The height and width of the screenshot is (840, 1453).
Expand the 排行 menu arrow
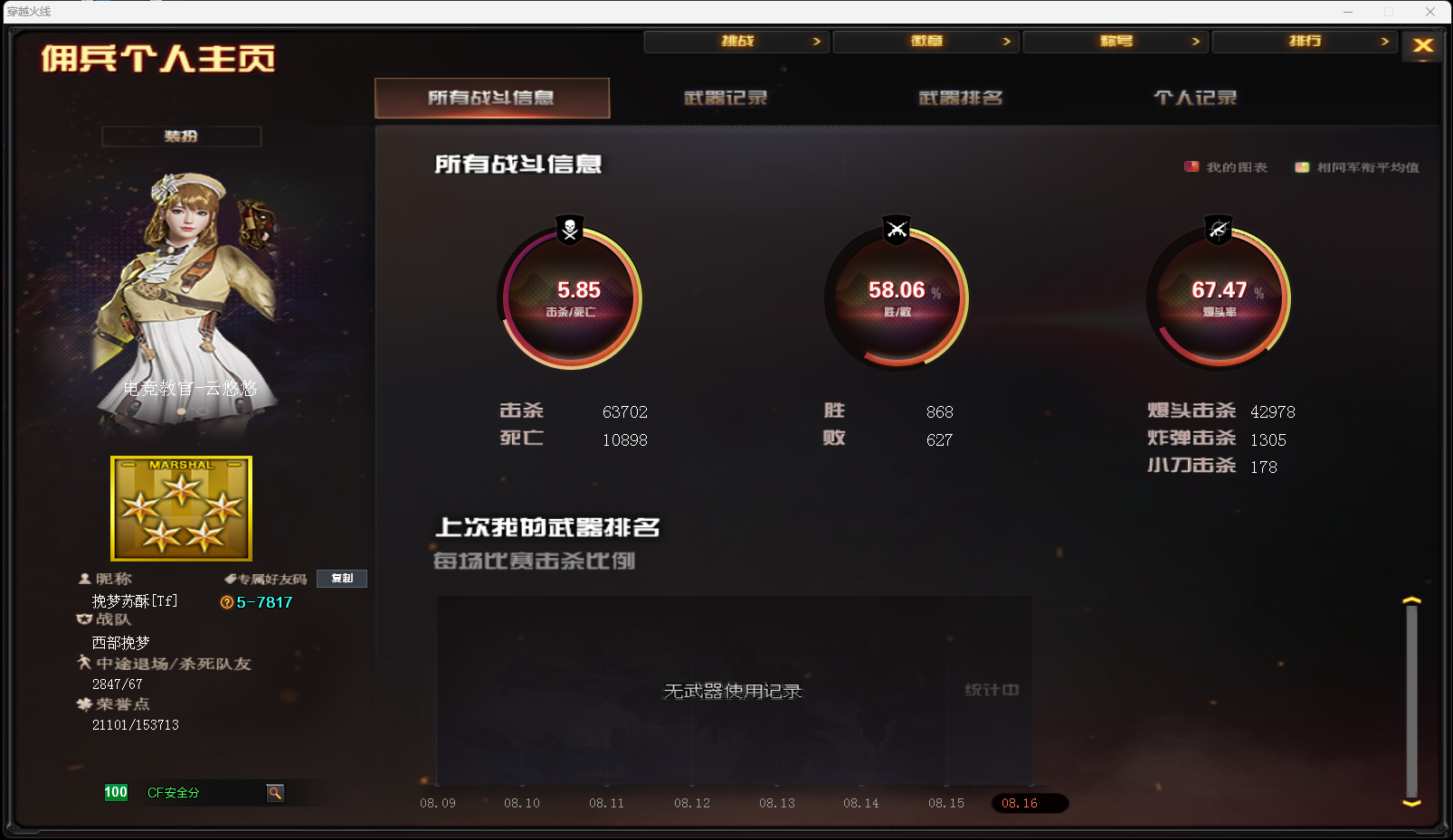[1384, 42]
